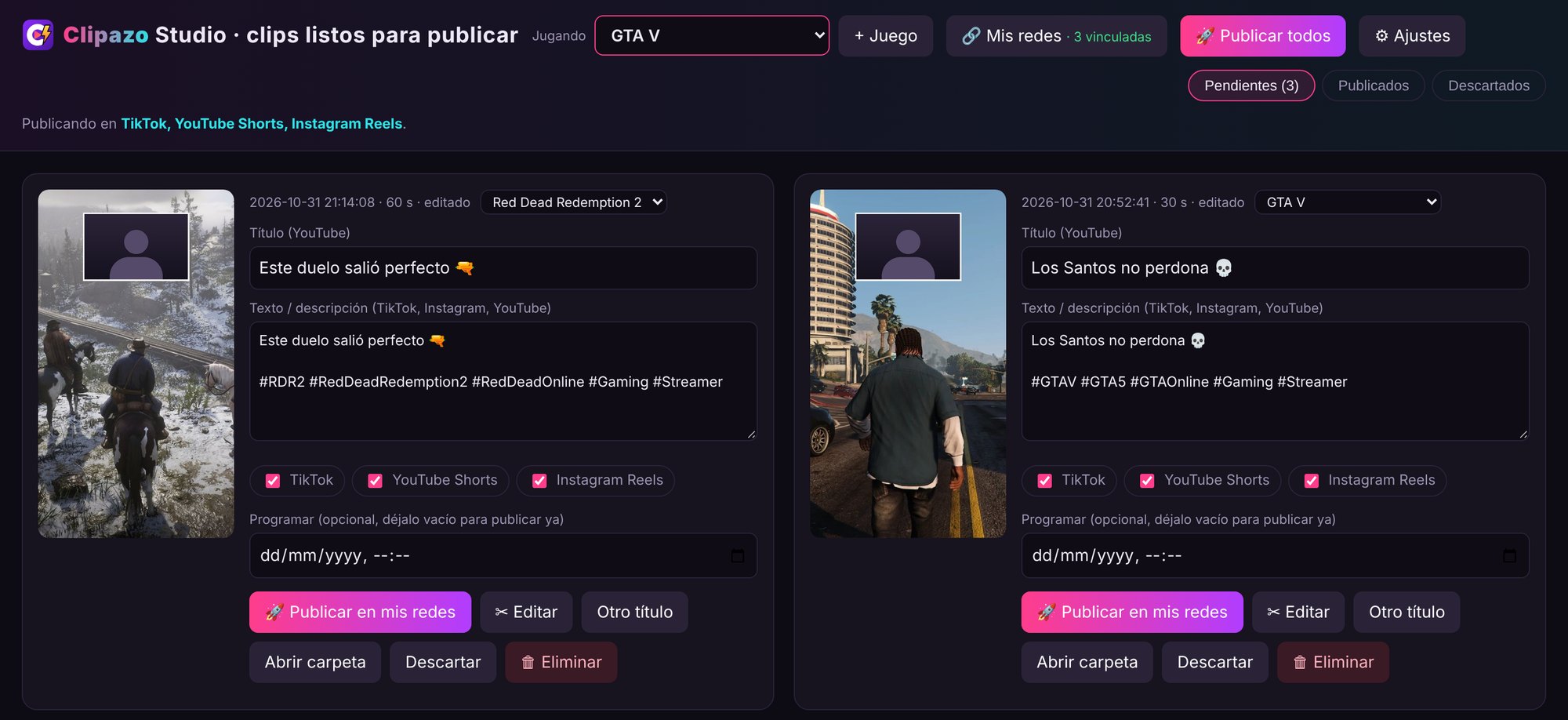Click Publicar todos button
The image size is (1568, 720).
tap(1263, 36)
